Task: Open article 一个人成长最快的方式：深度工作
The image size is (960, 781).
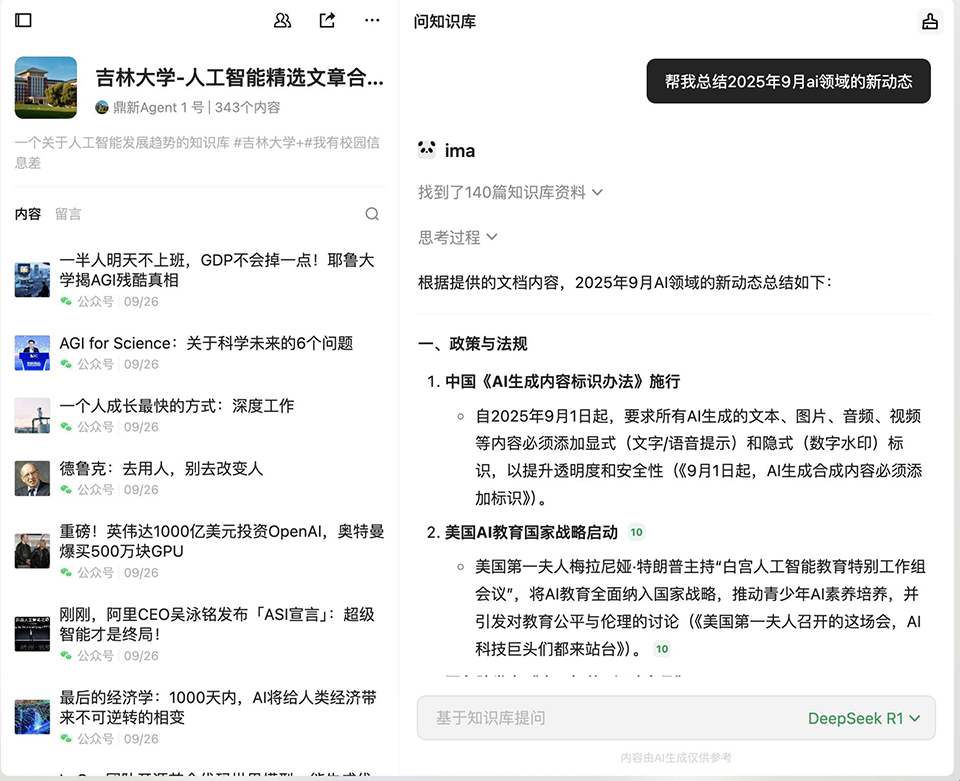Action: 176,406
